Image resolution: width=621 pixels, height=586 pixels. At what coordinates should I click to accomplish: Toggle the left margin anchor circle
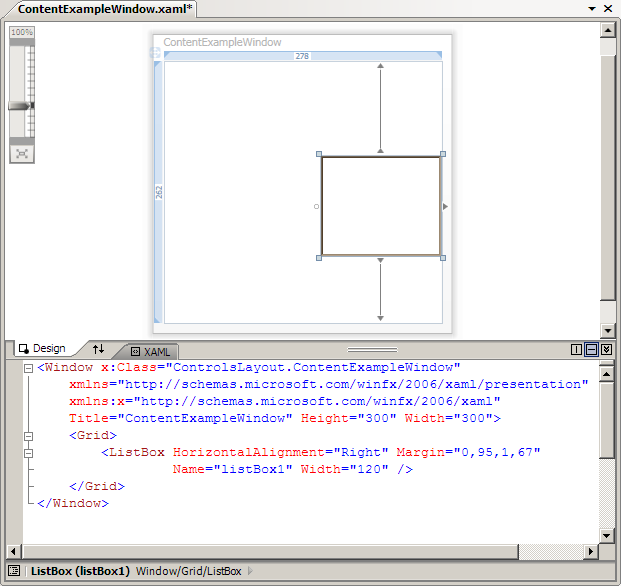coord(316,206)
